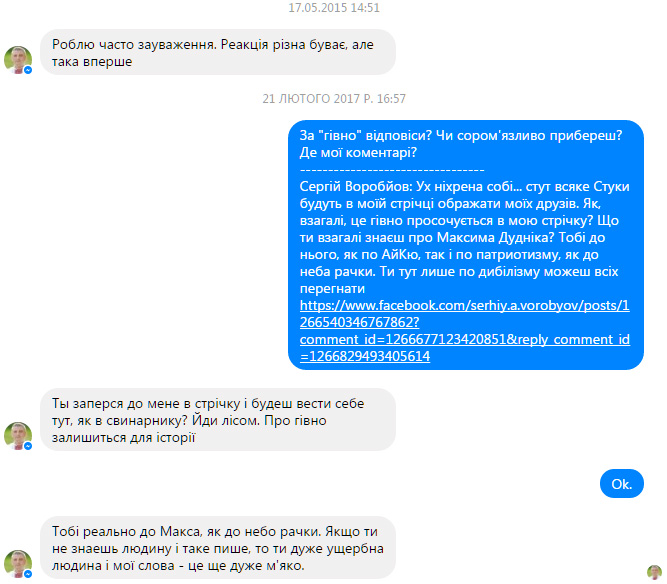Open the facebook.com/serhiy.a.vorobyov link
This screenshot has width=667, height=584.
465,305
